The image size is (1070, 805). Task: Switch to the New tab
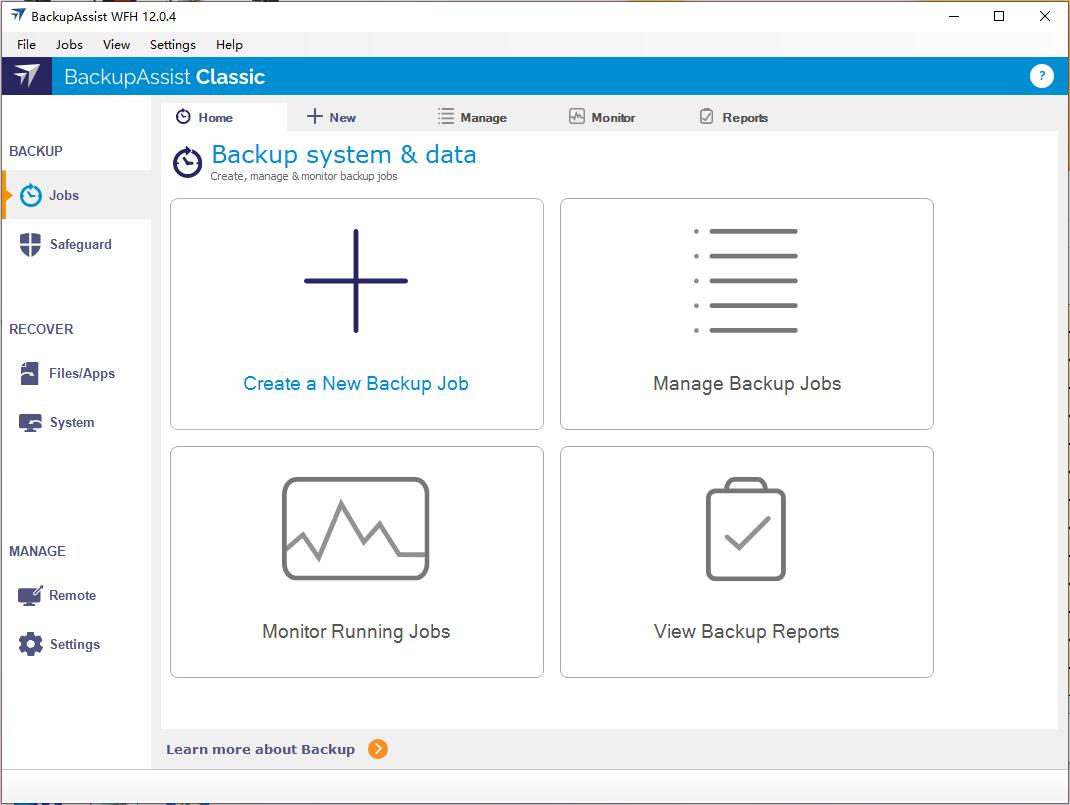(x=332, y=117)
